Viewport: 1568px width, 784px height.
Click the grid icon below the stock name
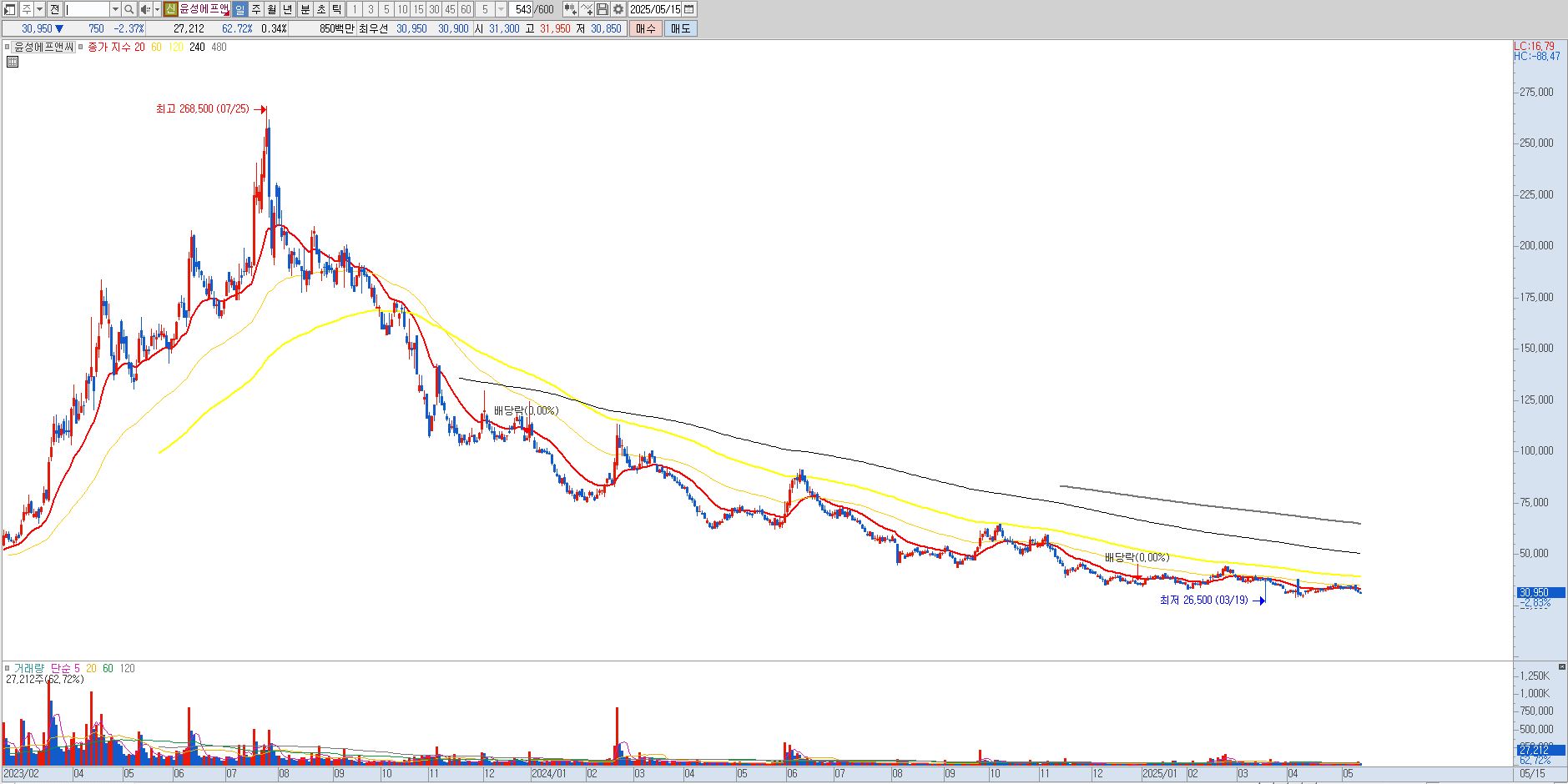pos(13,62)
